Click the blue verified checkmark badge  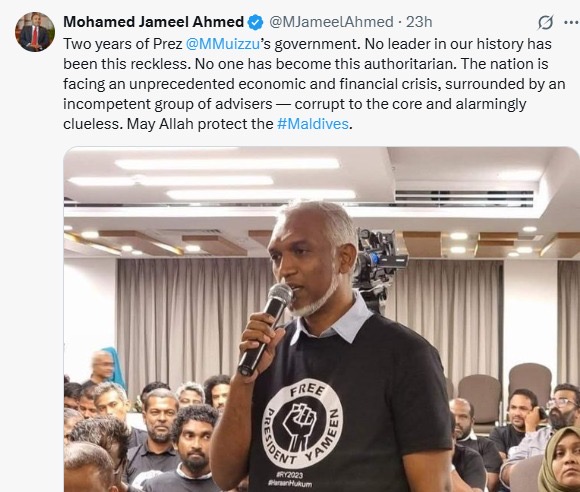click(255, 22)
